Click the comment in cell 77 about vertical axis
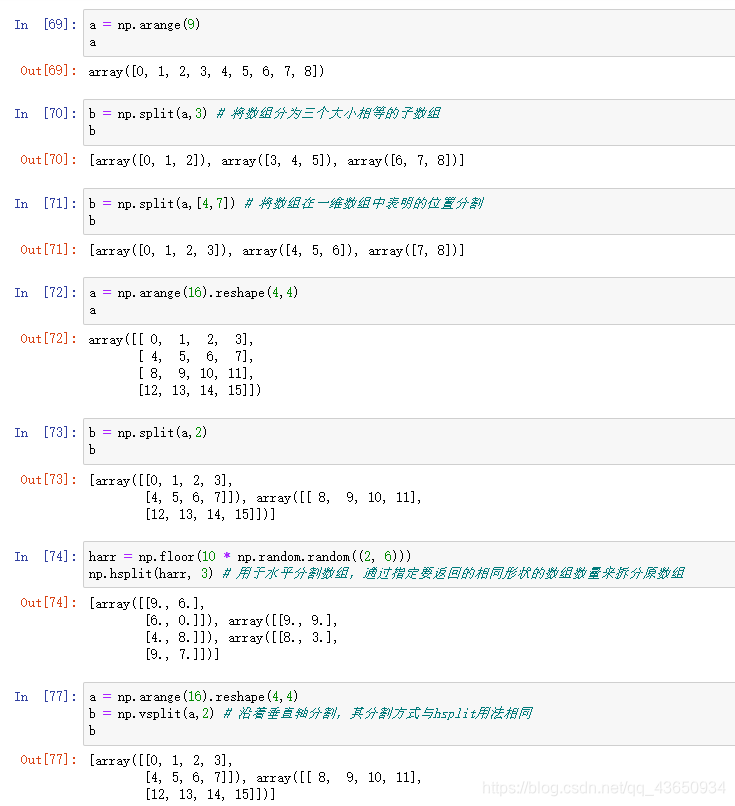Image resolution: width=735 pixels, height=806 pixels. 377,713
